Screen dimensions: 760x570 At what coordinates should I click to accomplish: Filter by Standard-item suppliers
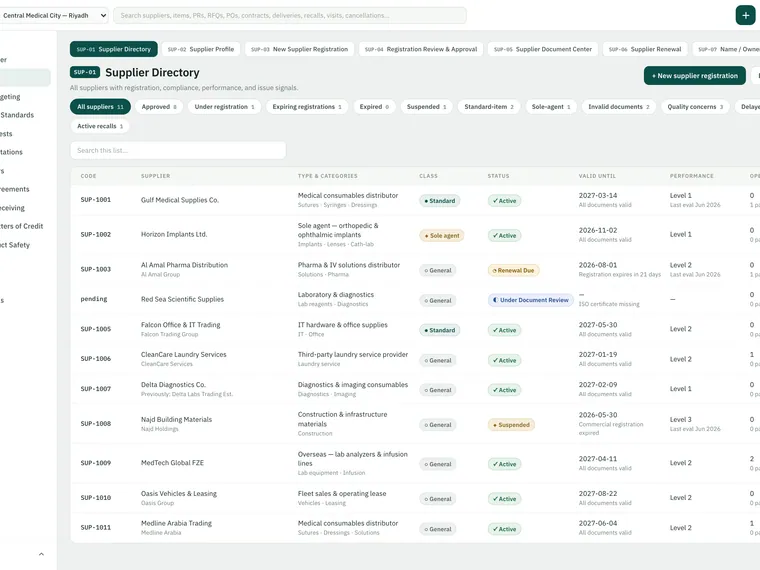489,107
